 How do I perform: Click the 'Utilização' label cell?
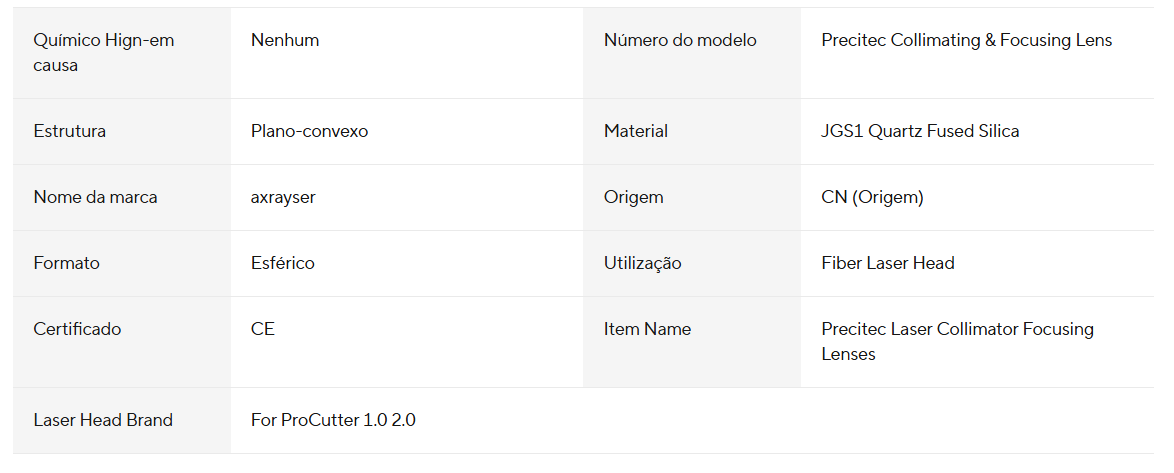(x=692, y=263)
